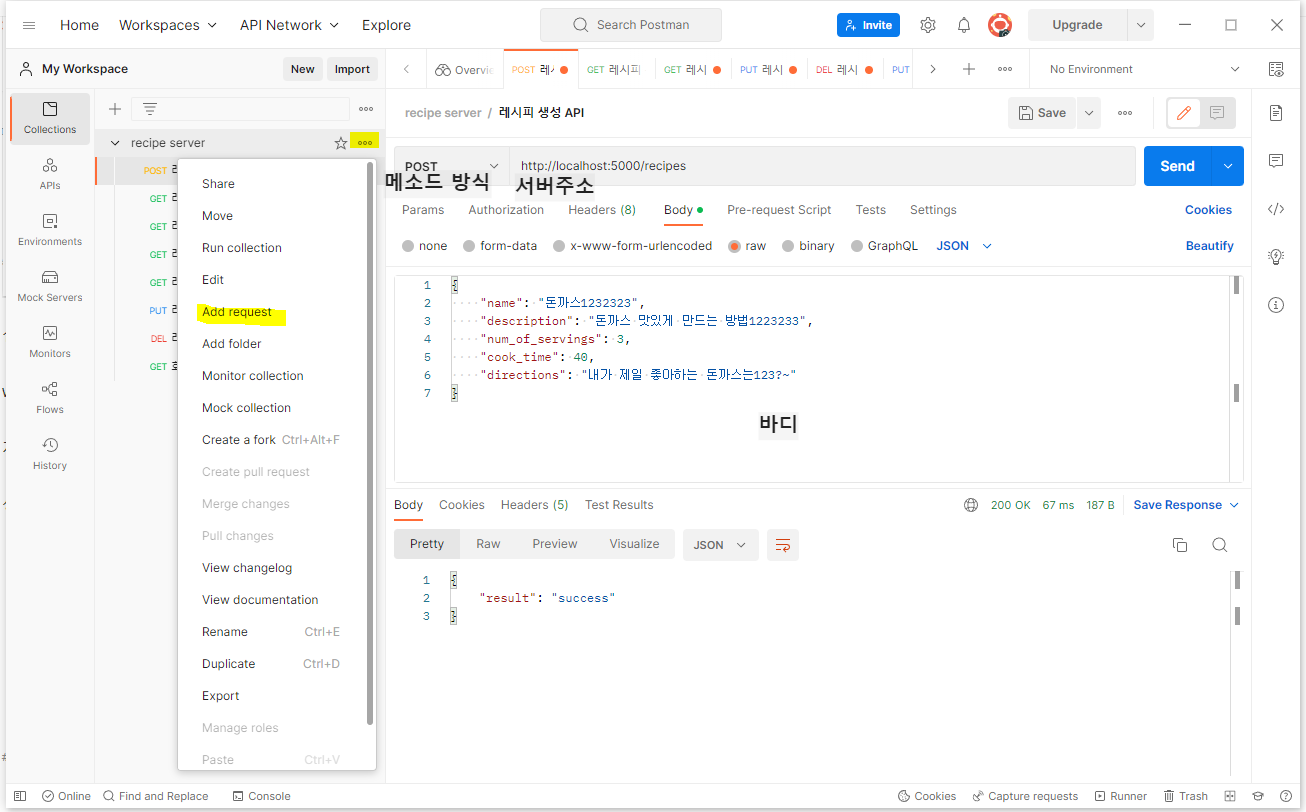Click the Search Postman field

pos(631,25)
